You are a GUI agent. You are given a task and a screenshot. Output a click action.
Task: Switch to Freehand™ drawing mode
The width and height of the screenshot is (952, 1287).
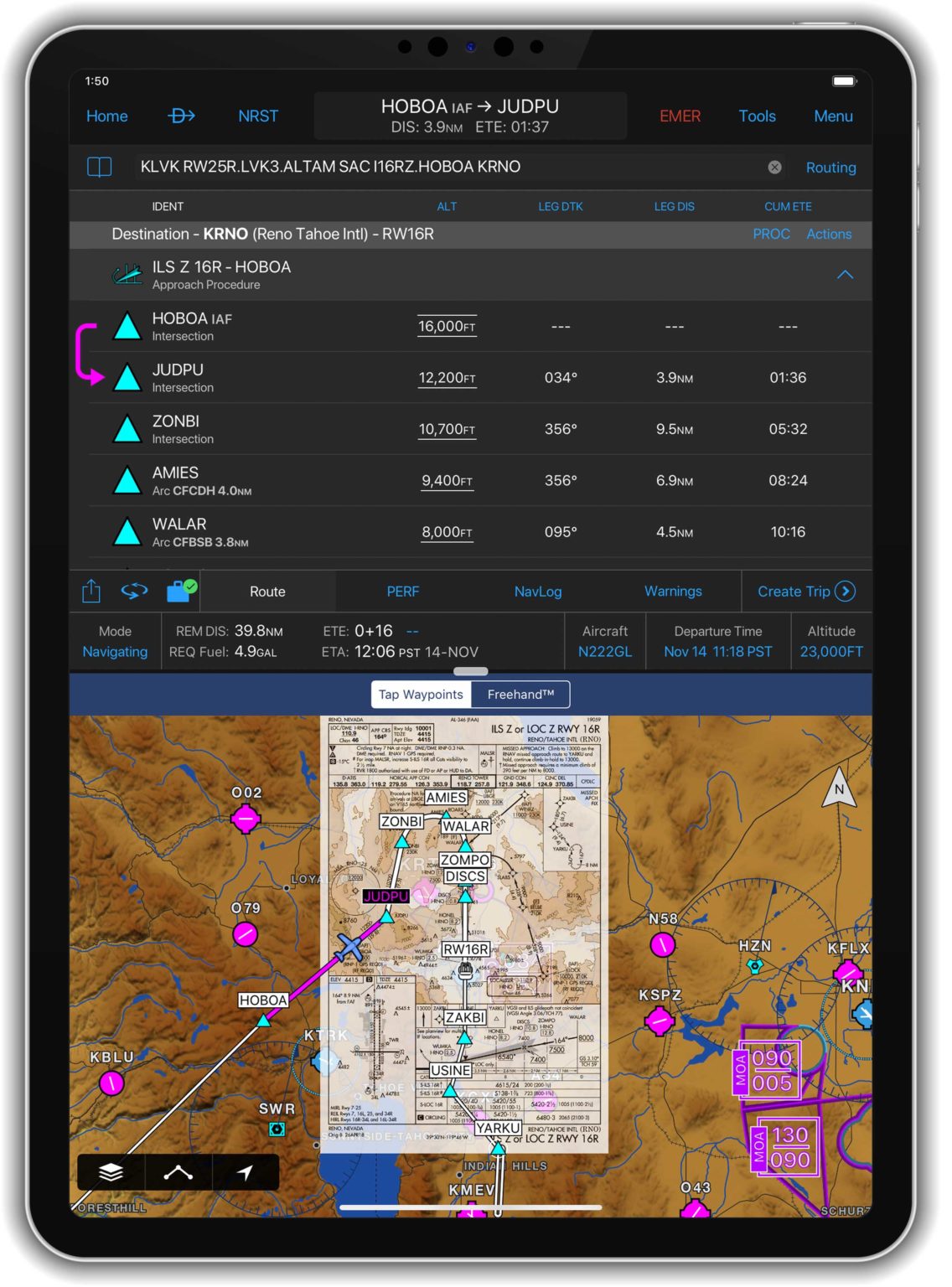point(520,695)
